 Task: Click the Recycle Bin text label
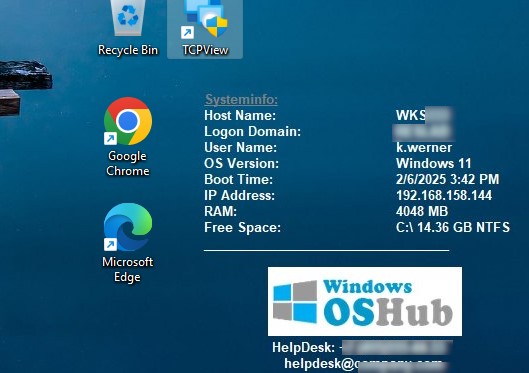coord(128,50)
